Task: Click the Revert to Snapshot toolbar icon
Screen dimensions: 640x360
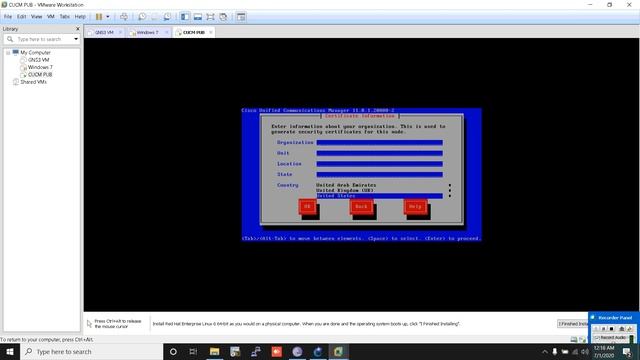Action: pyautogui.click(x=154, y=17)
